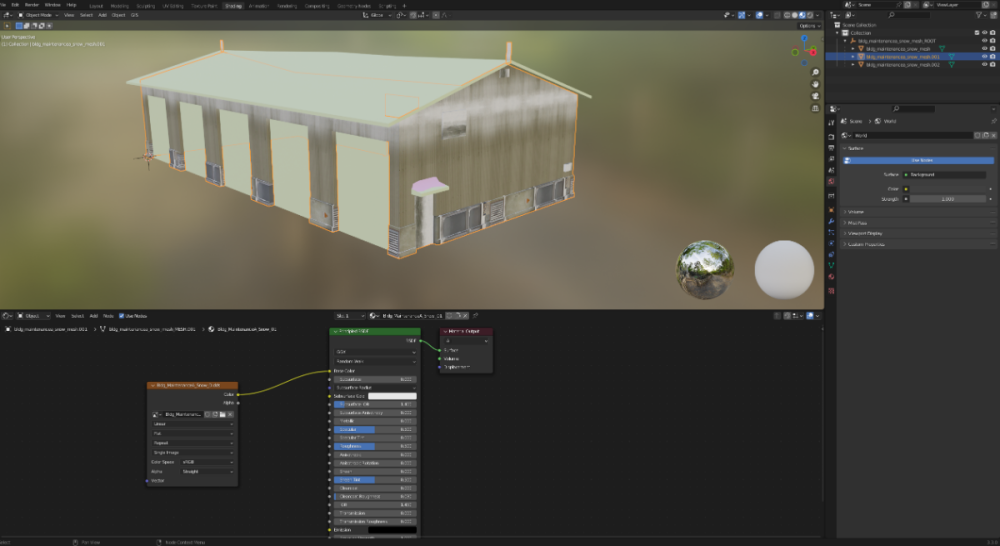
Task: Open the Object Mode dropdown
Action: pyautogui.click(x=39, y=15)
